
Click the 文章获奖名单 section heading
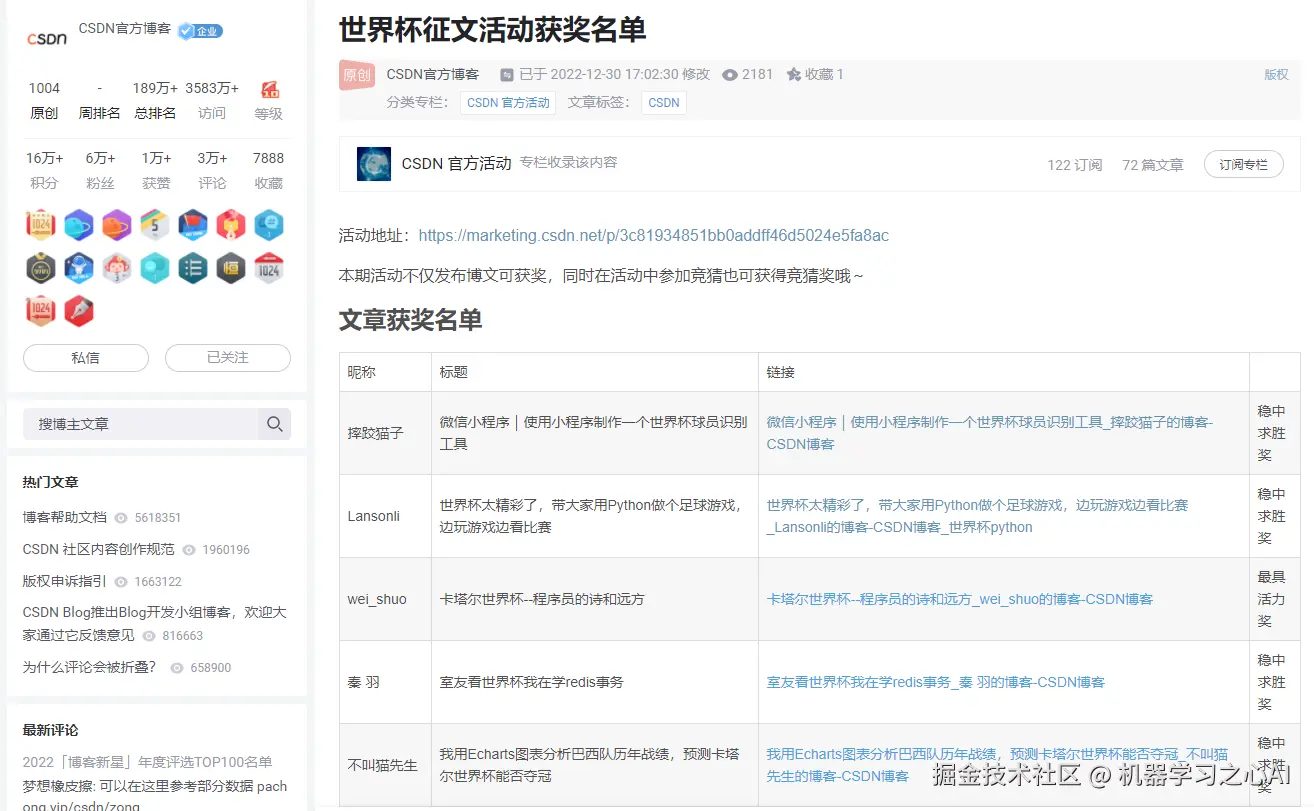click(x=411, y=320)
